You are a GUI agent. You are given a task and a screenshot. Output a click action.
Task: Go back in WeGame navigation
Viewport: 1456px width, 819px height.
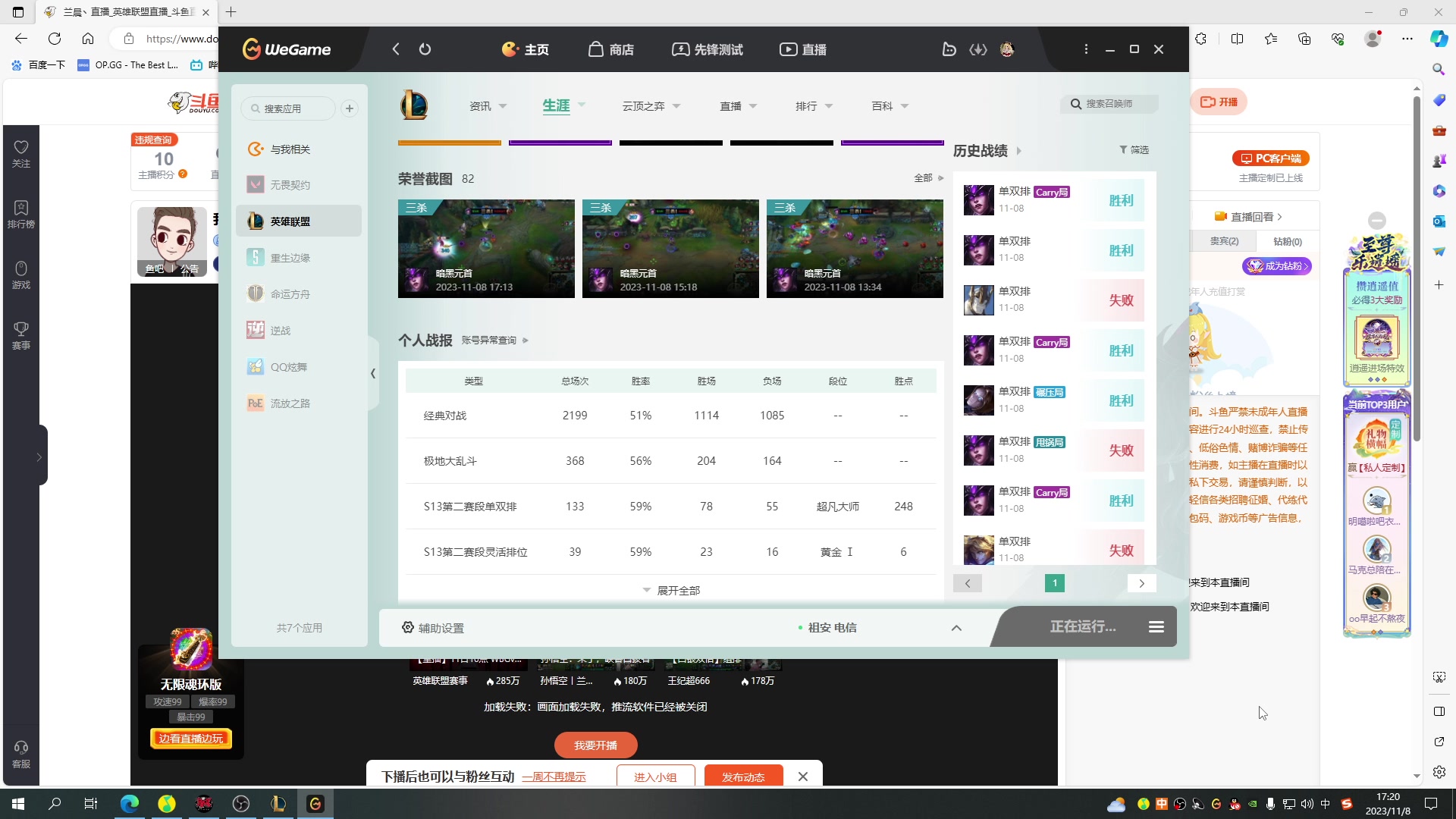(x=396, y=49)
